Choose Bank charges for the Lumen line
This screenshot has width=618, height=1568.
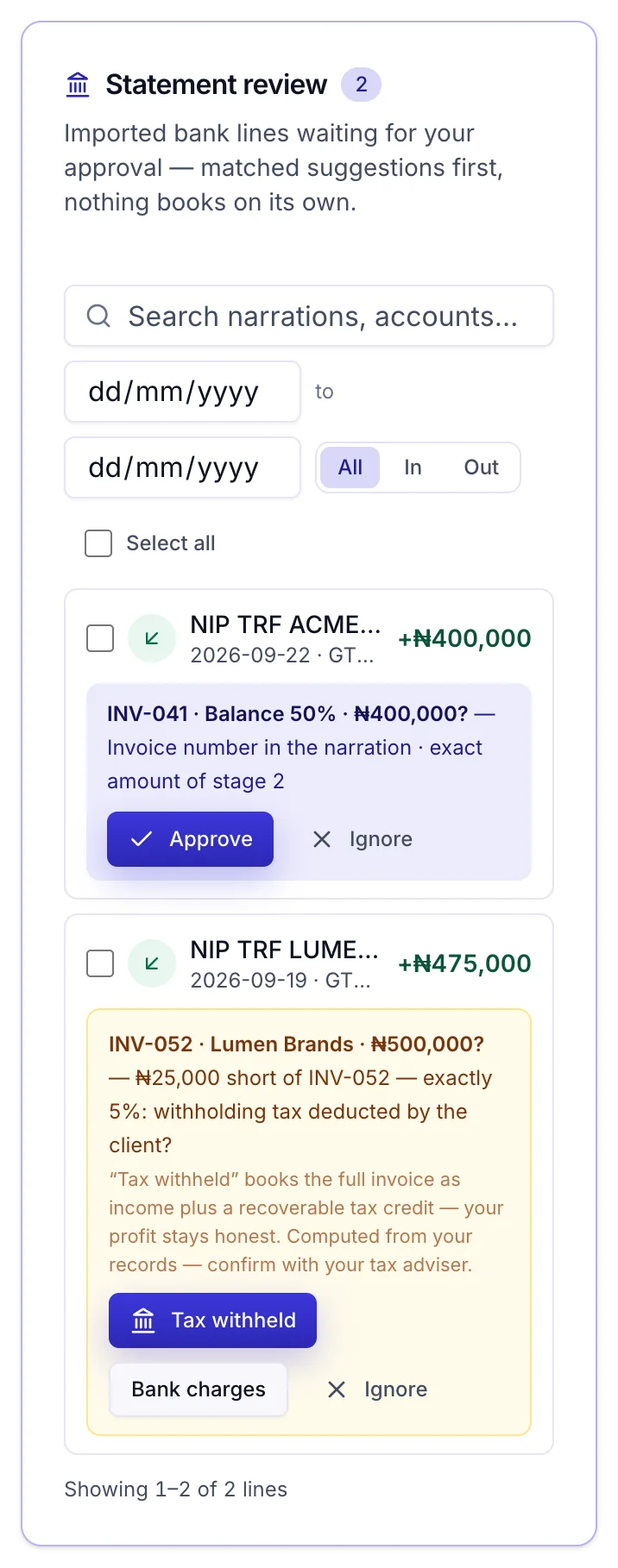[x=199, y=1389]
